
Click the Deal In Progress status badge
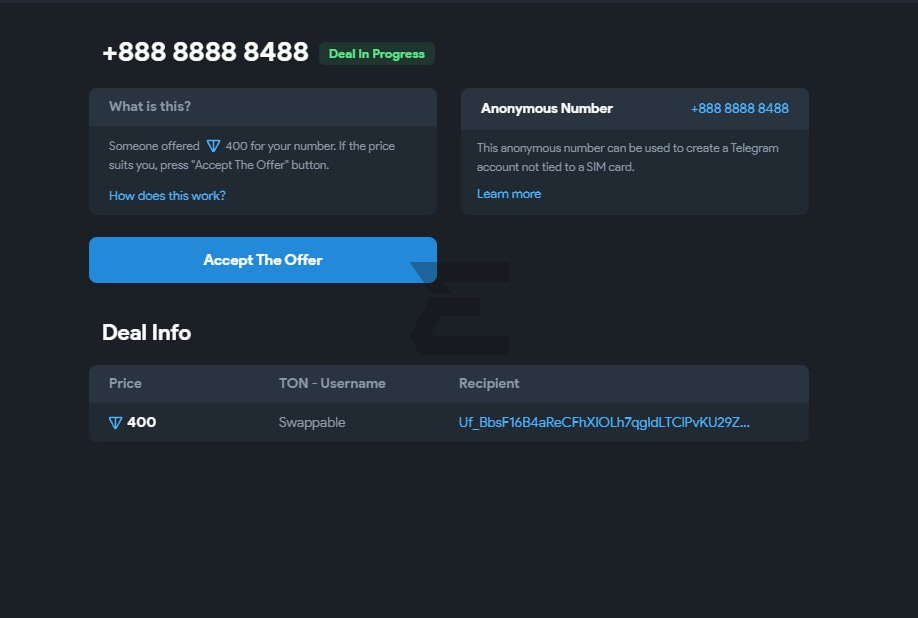point(377,54)
